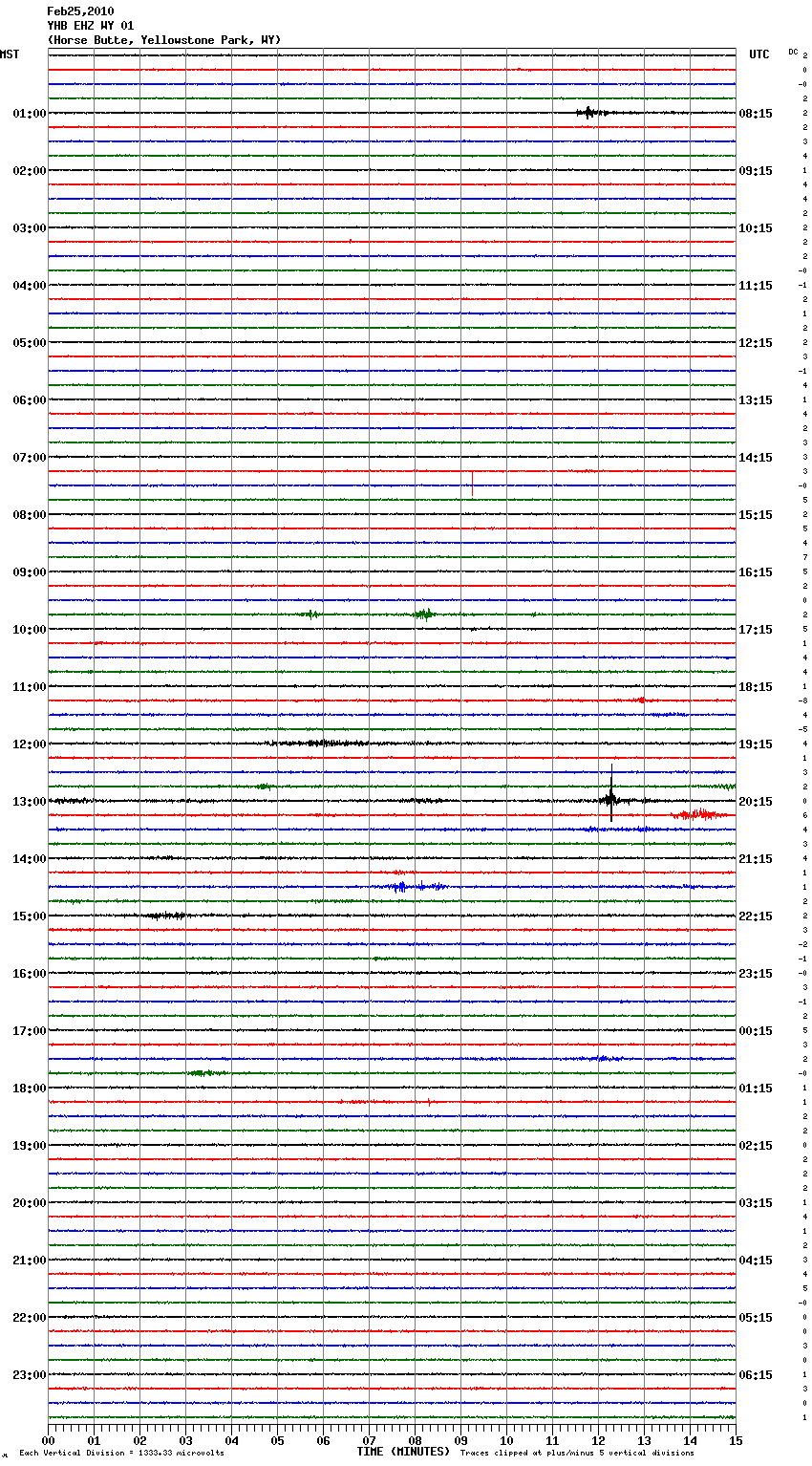Viewport: 812px width, 1466px height.
Task: Click the UTC column header
Action: pos(759,54)
